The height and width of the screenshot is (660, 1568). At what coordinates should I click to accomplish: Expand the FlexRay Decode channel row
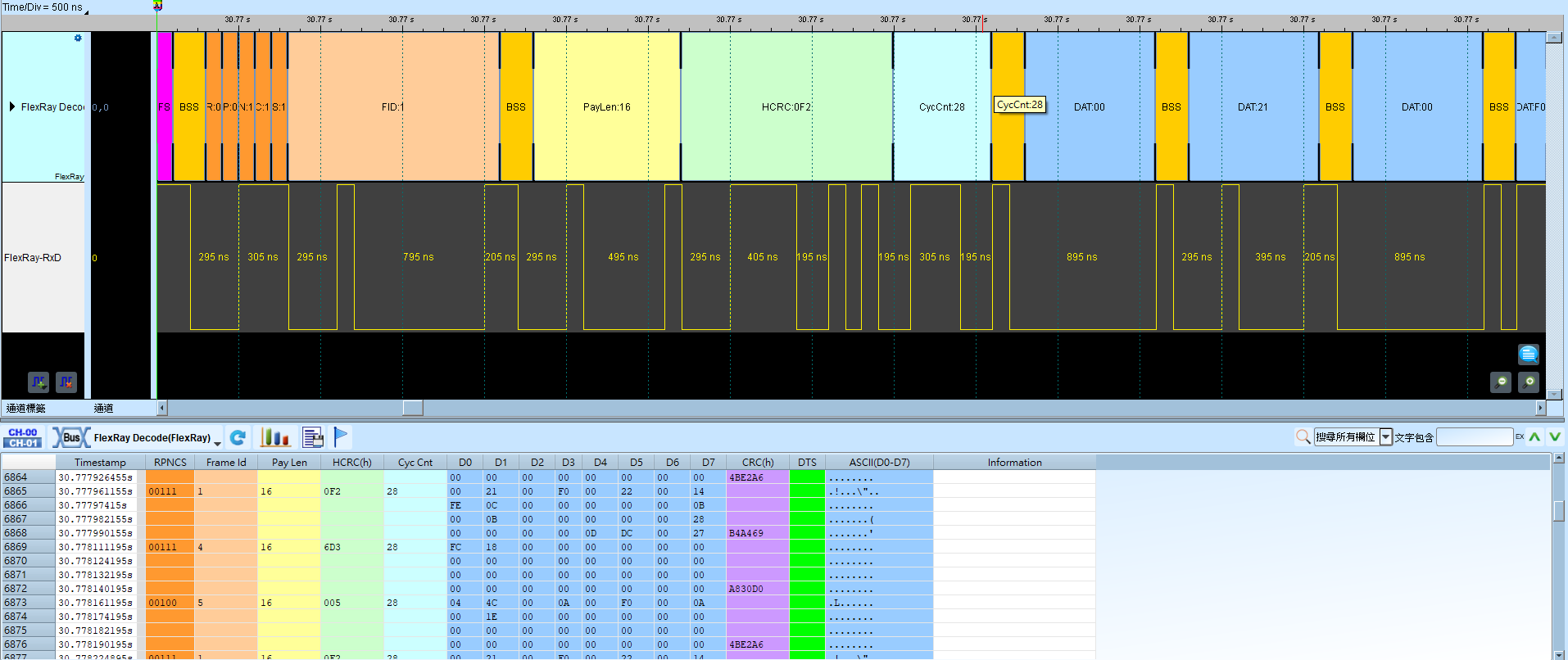[x=12, y=106]
